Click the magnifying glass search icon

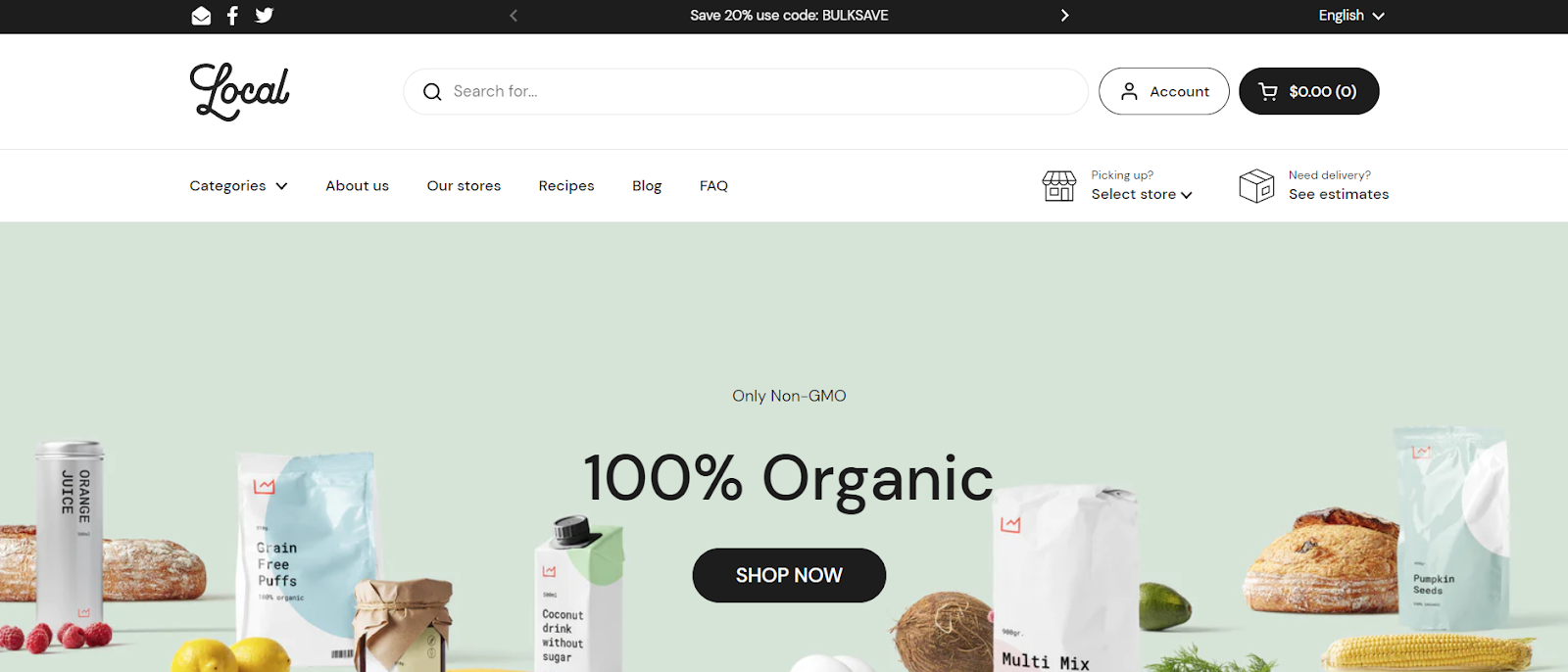tap(432, 92)
